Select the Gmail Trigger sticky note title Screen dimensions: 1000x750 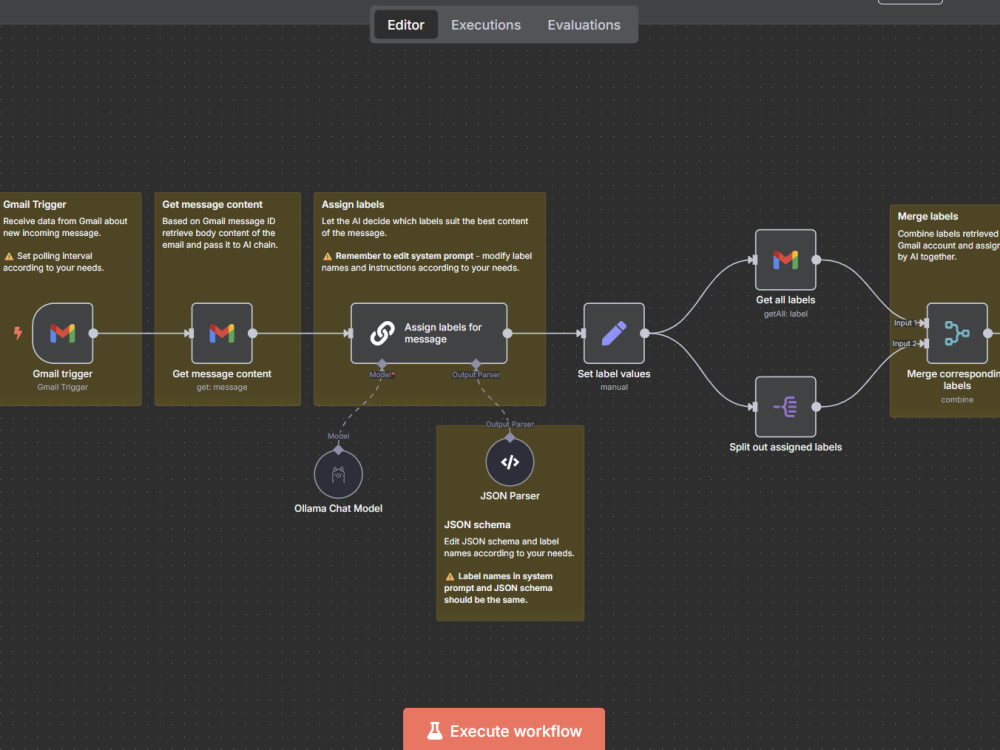pos(34,204)
